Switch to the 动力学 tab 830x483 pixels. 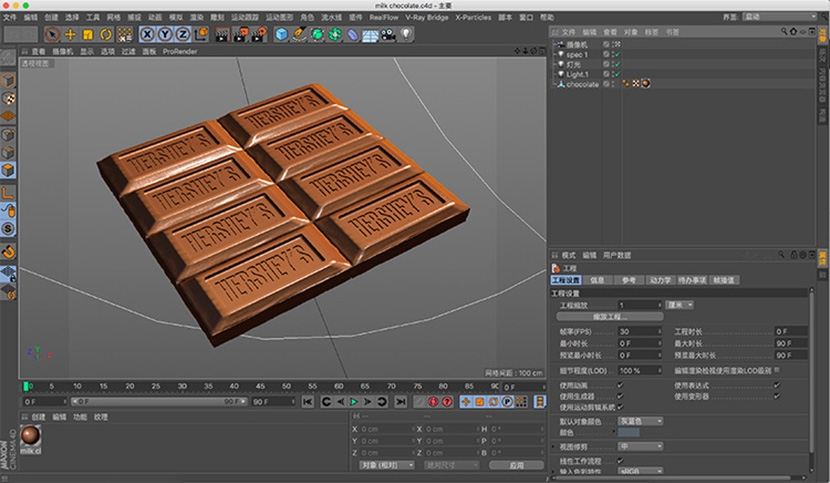point(660,280)
